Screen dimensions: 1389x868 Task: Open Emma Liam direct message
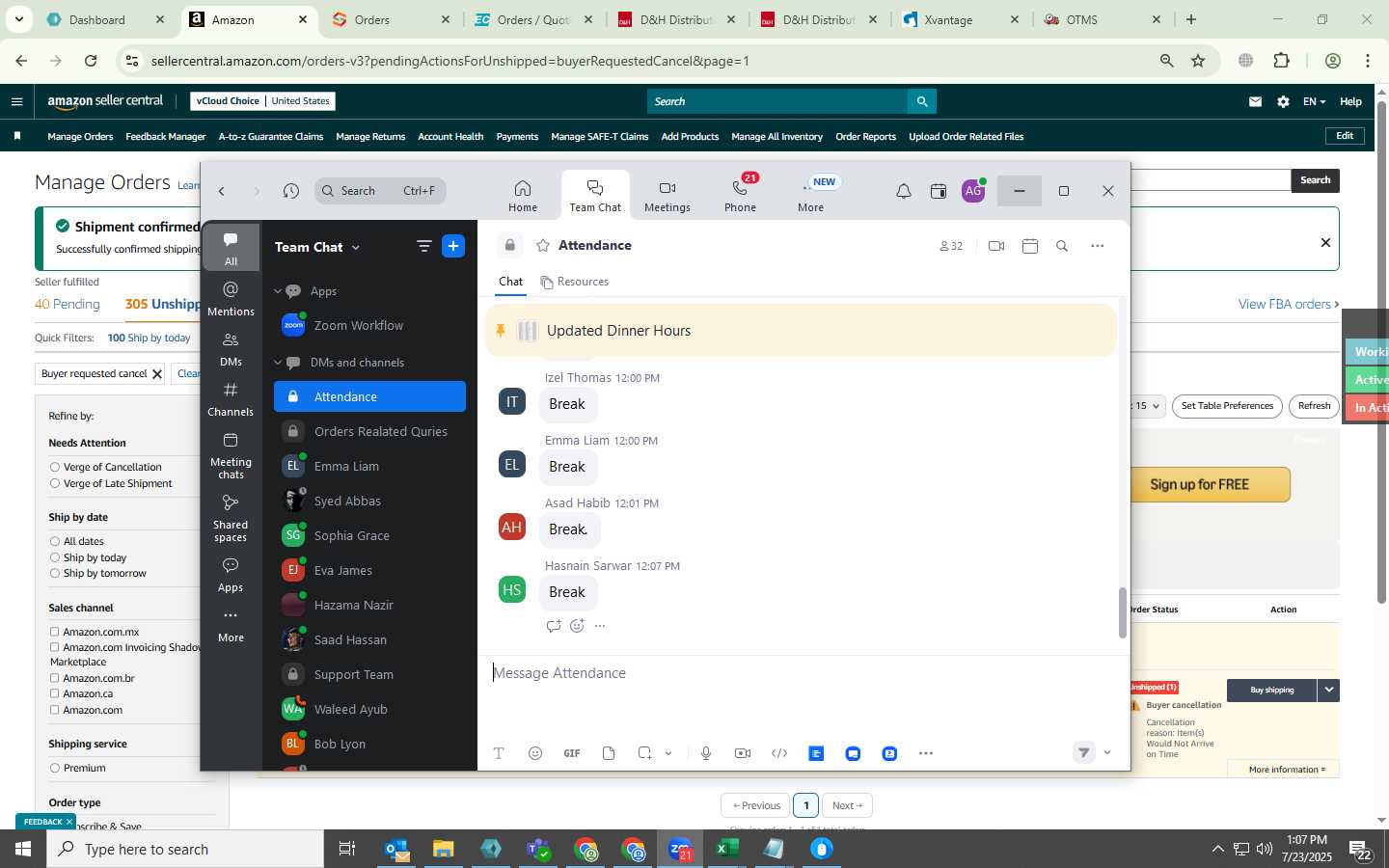pyautogui.click(x=369, y=466)
